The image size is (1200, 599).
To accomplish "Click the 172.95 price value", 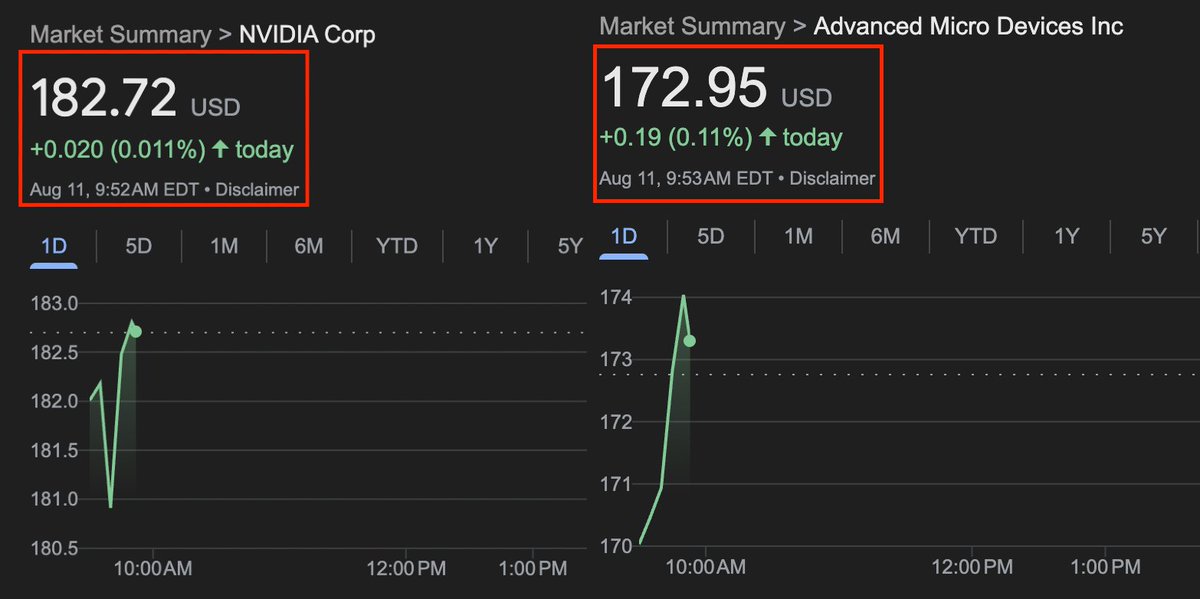I will [x=684, y=87].
